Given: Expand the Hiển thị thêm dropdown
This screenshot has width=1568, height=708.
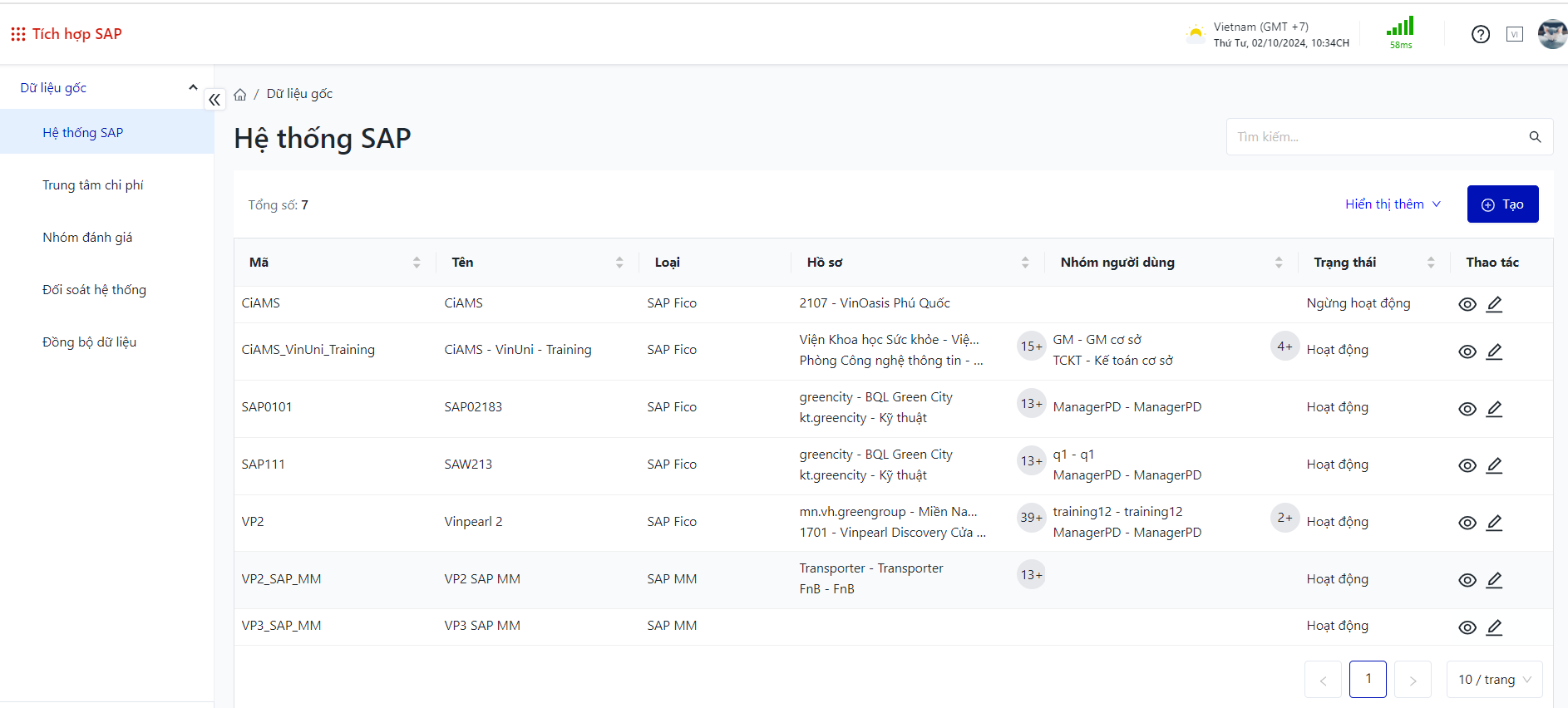Looking at the screenshot, I should pyautogui.click(x=1393, y=204).
